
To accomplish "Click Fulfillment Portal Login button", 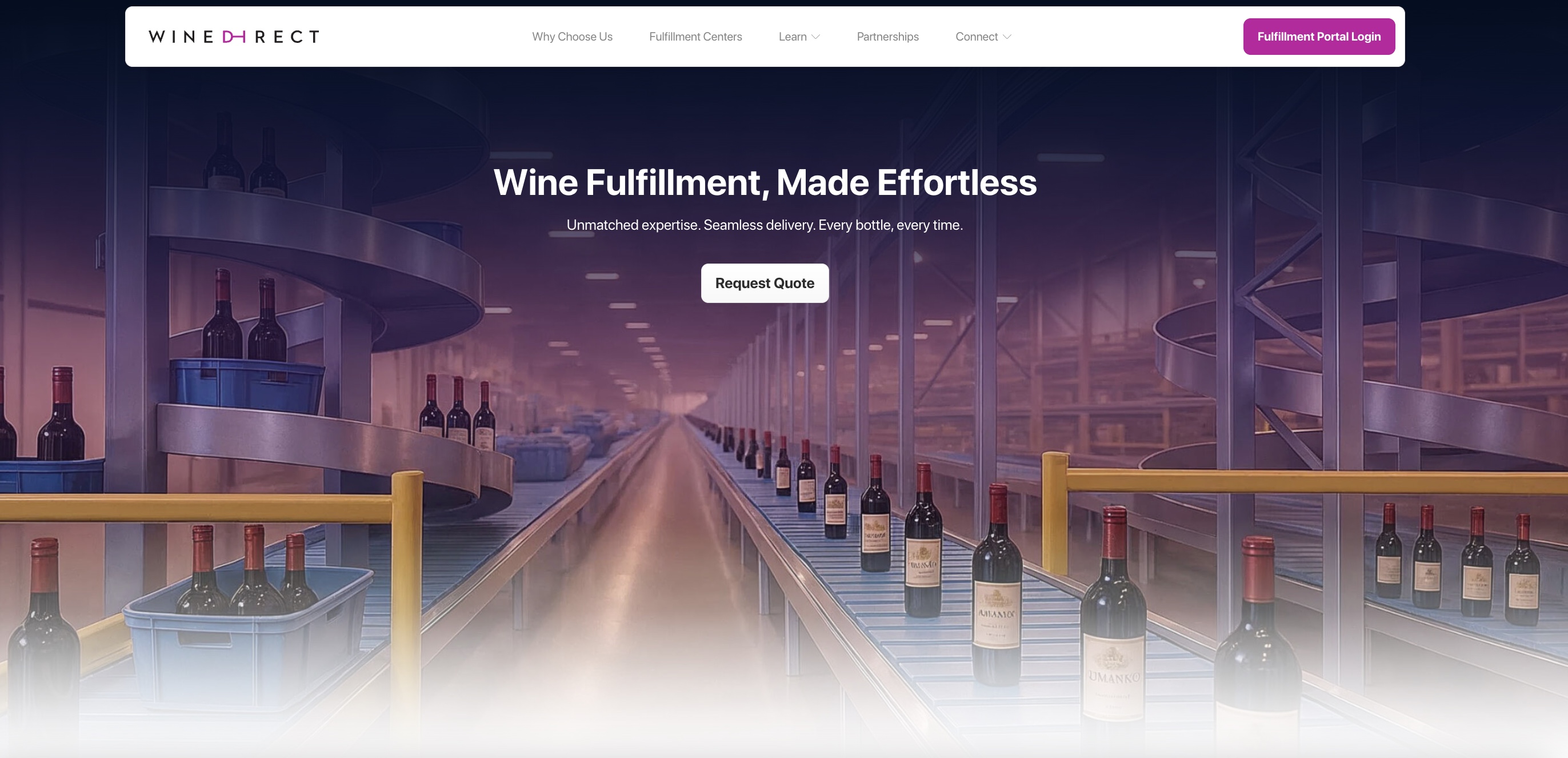I will [x=1319, y=37].
